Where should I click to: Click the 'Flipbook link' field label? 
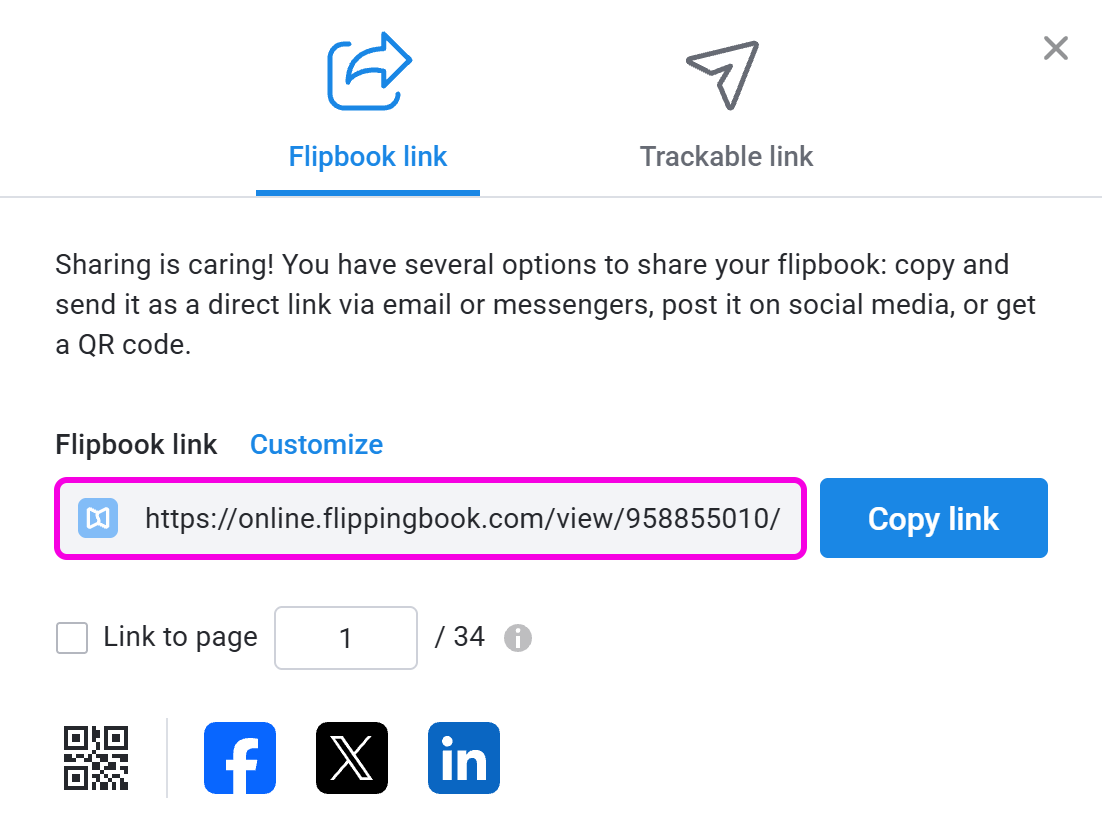click(136, 444)
